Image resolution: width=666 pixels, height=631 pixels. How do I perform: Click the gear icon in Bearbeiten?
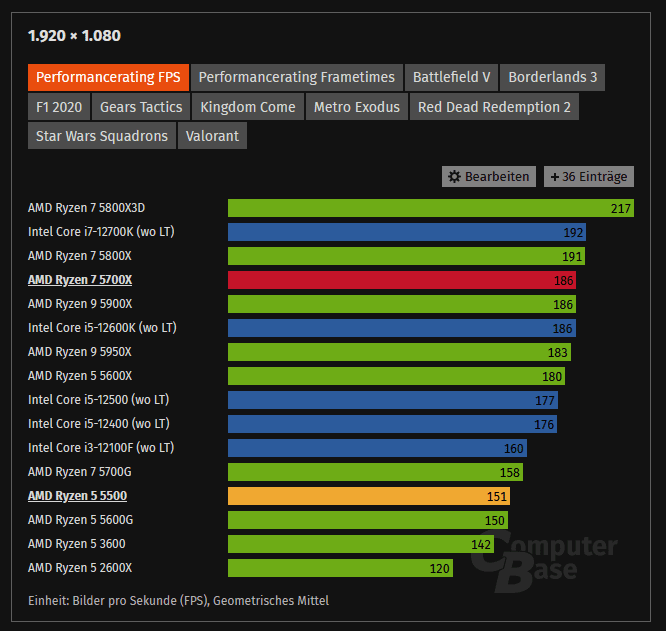(x=454, y=177)
